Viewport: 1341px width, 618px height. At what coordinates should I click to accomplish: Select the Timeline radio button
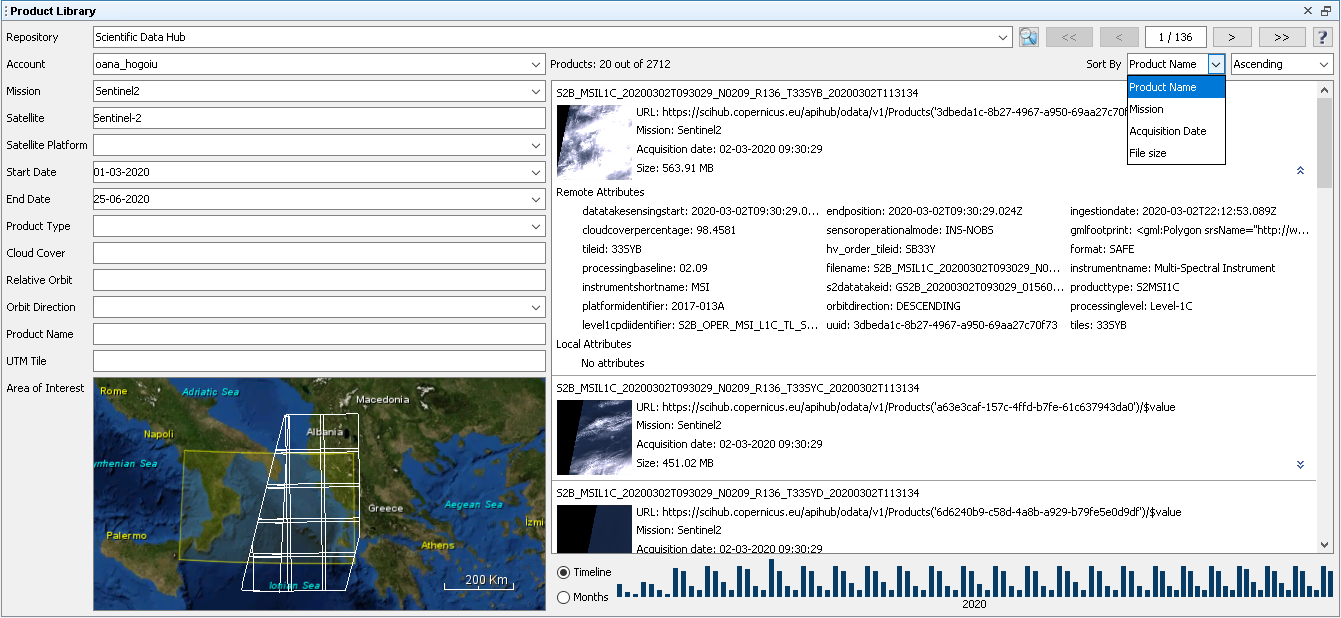click(564, 572)
